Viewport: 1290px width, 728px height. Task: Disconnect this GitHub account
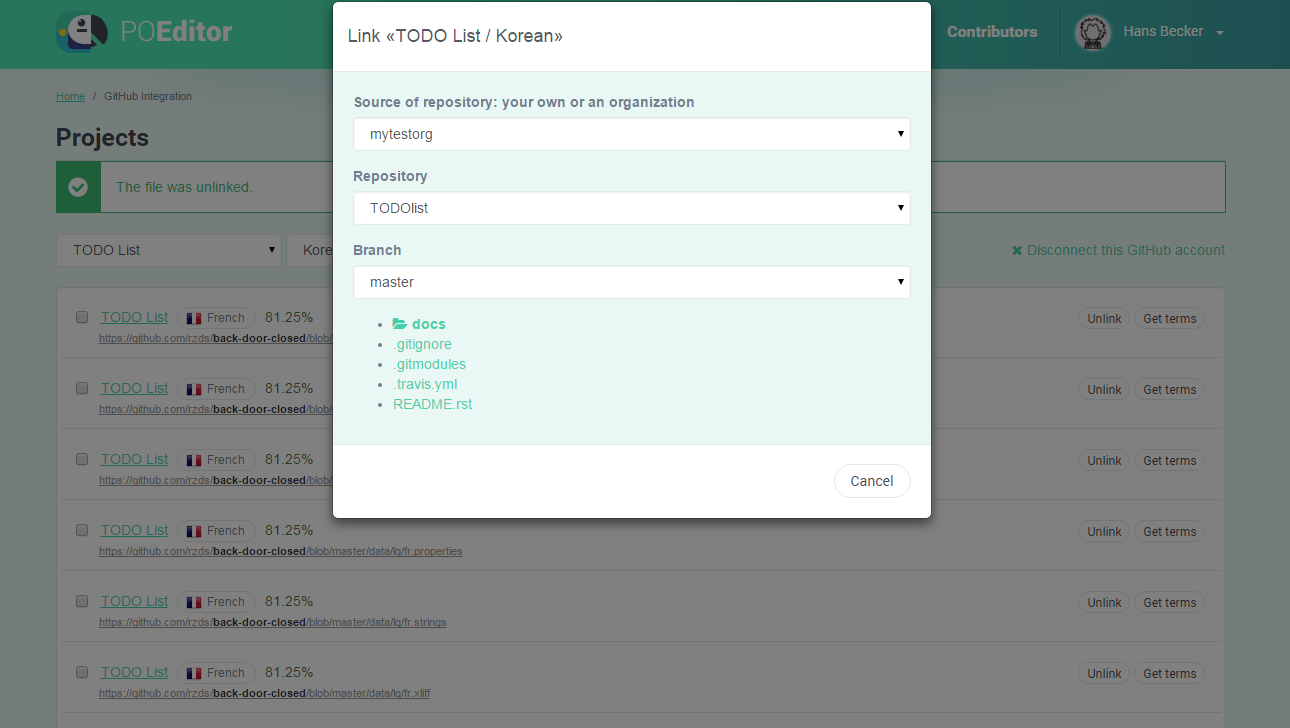click(x=1118, y=250)
